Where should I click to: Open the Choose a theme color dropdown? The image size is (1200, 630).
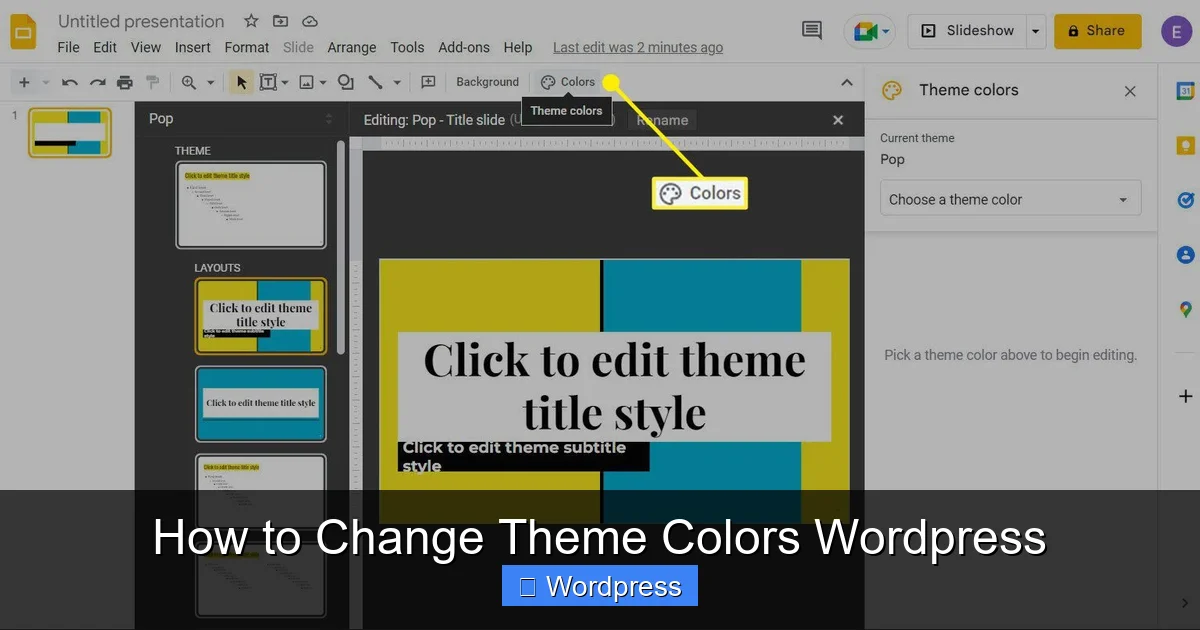click(1010, 199)
